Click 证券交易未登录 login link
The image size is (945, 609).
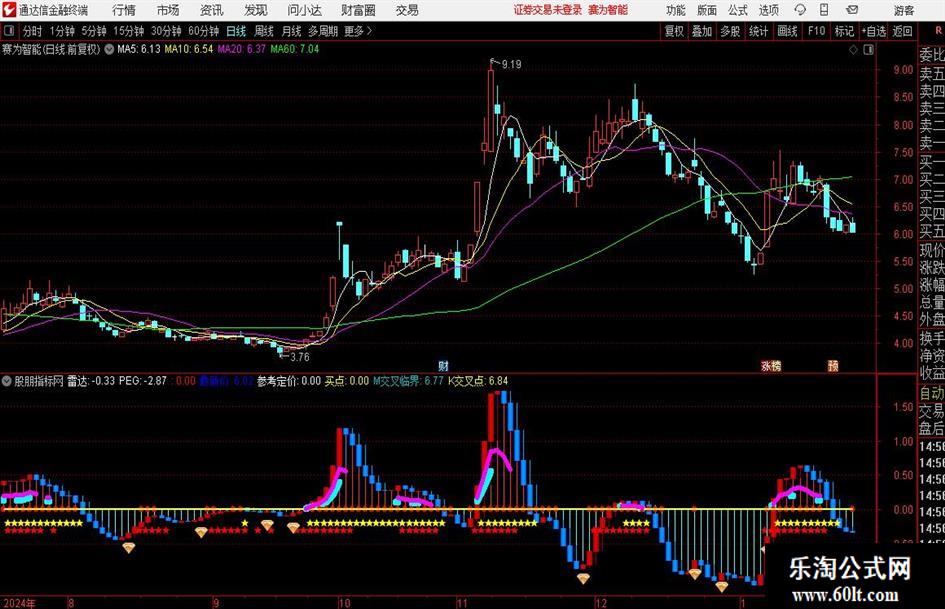(x=548, y=10)
